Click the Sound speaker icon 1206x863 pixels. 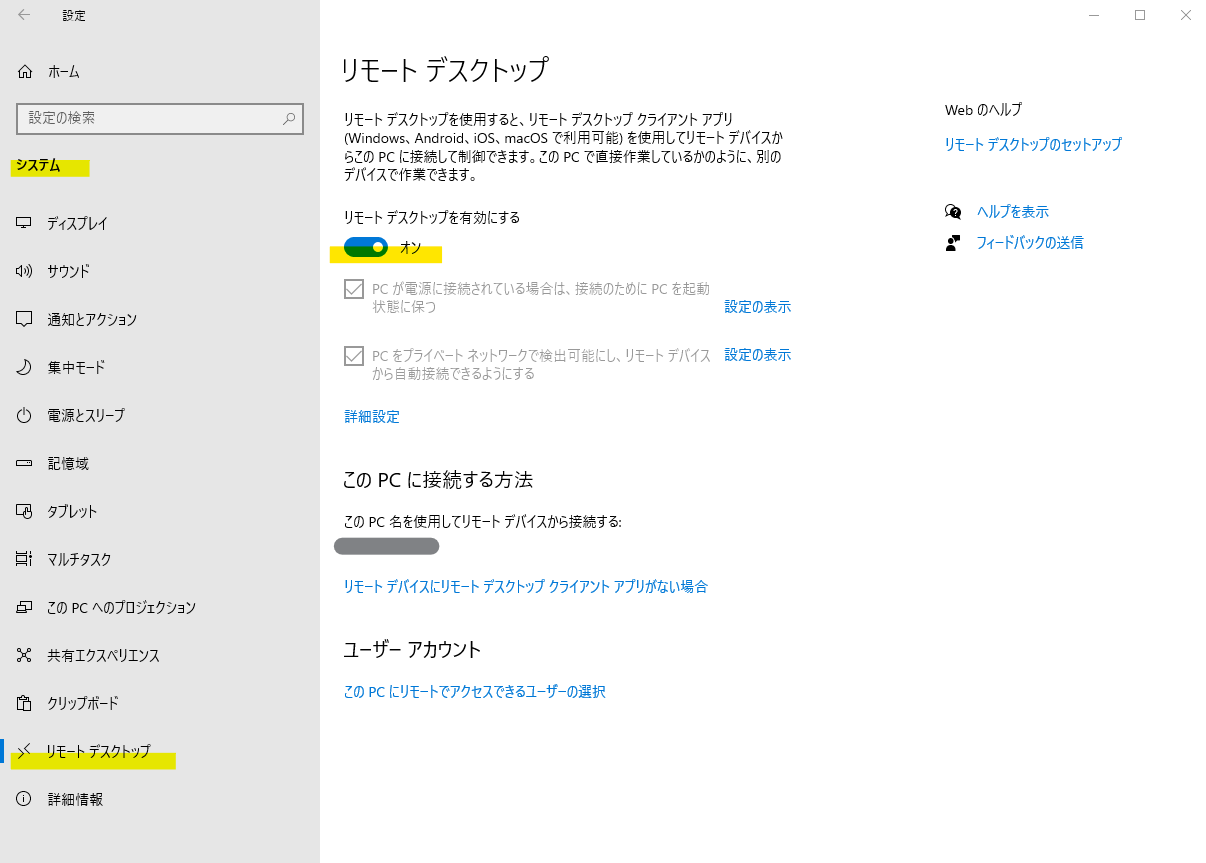25,271
